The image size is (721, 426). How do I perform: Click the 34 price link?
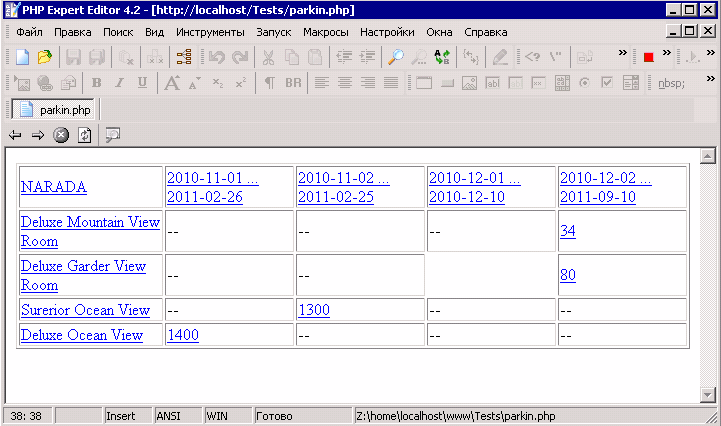(568, 231)
